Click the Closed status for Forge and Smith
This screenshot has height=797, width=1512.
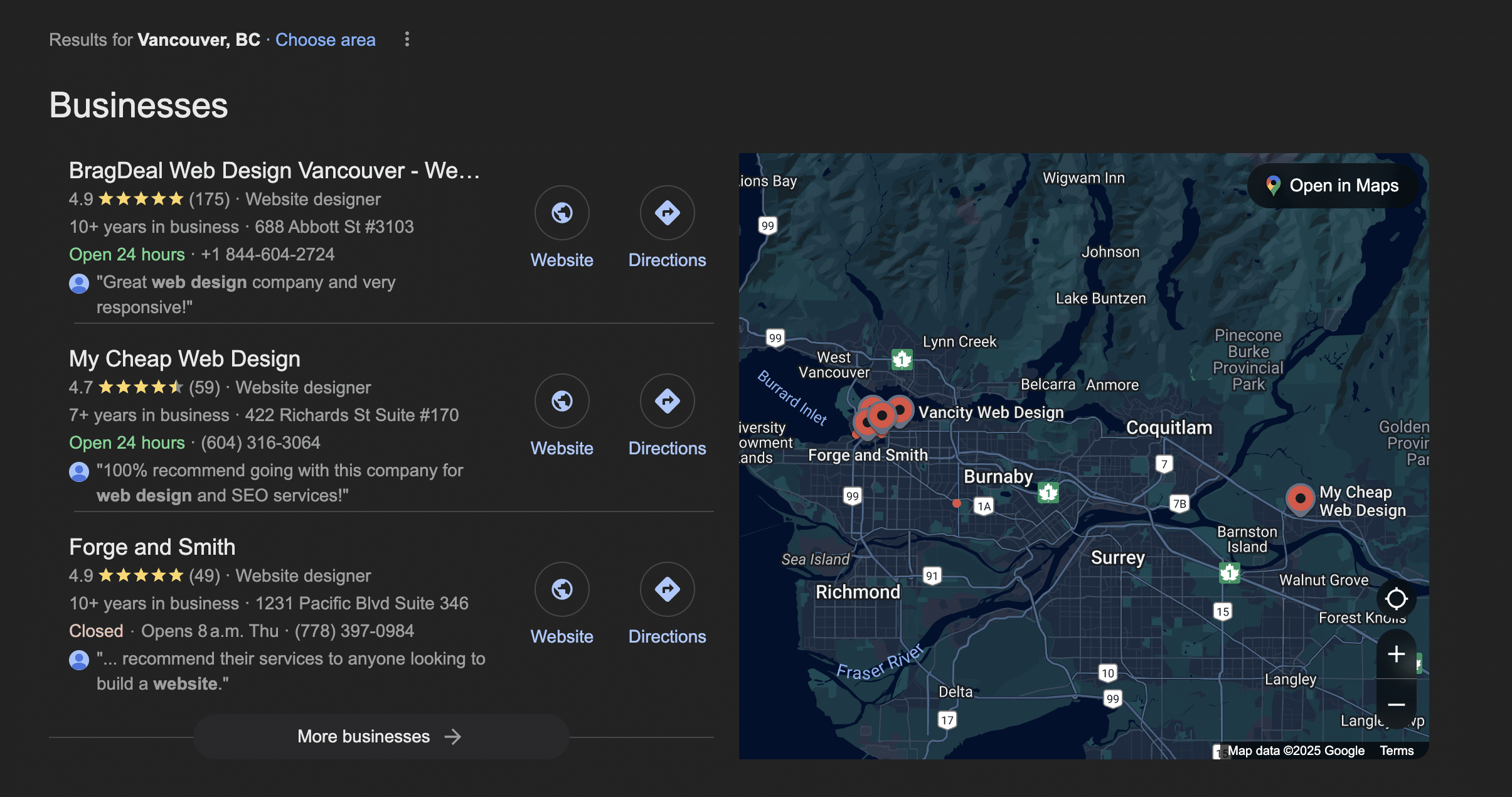click(96, 631)
